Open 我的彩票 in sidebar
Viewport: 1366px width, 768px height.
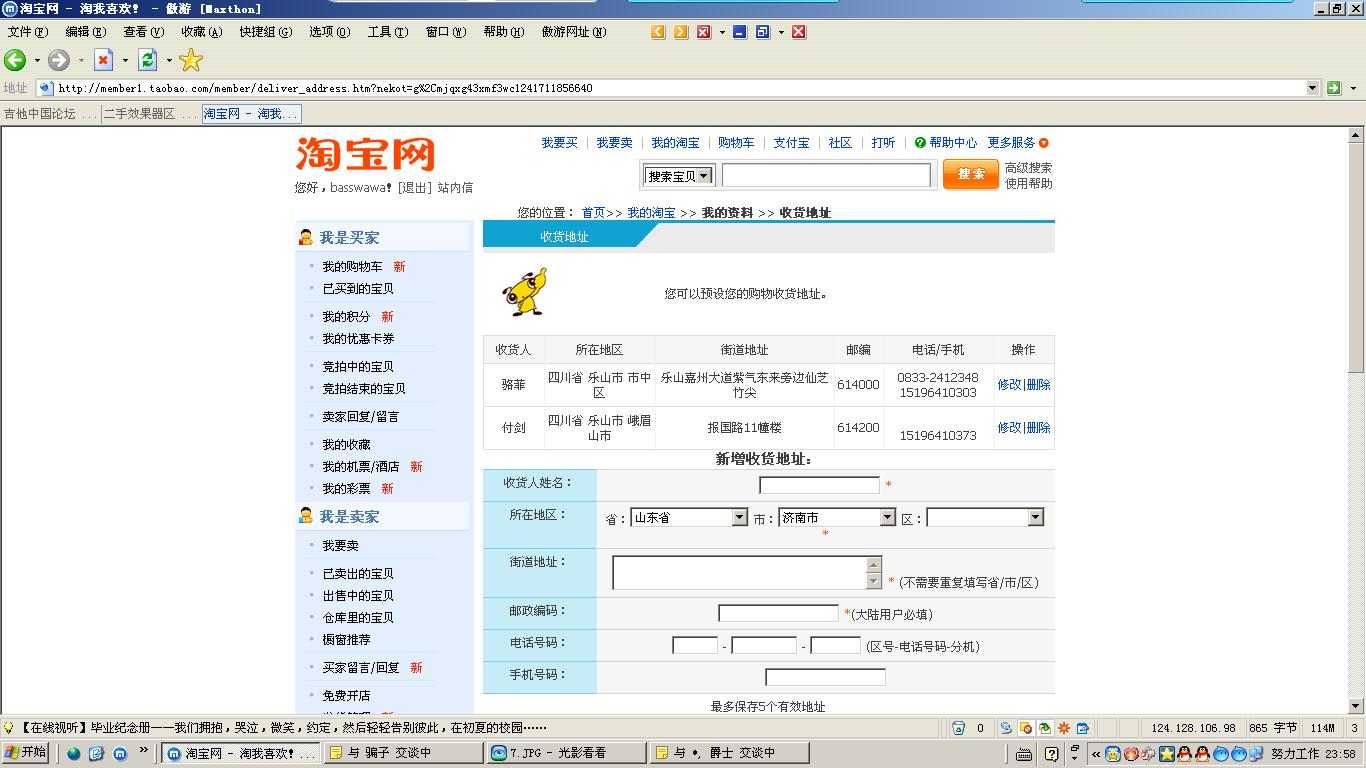[x=346, y=489]
